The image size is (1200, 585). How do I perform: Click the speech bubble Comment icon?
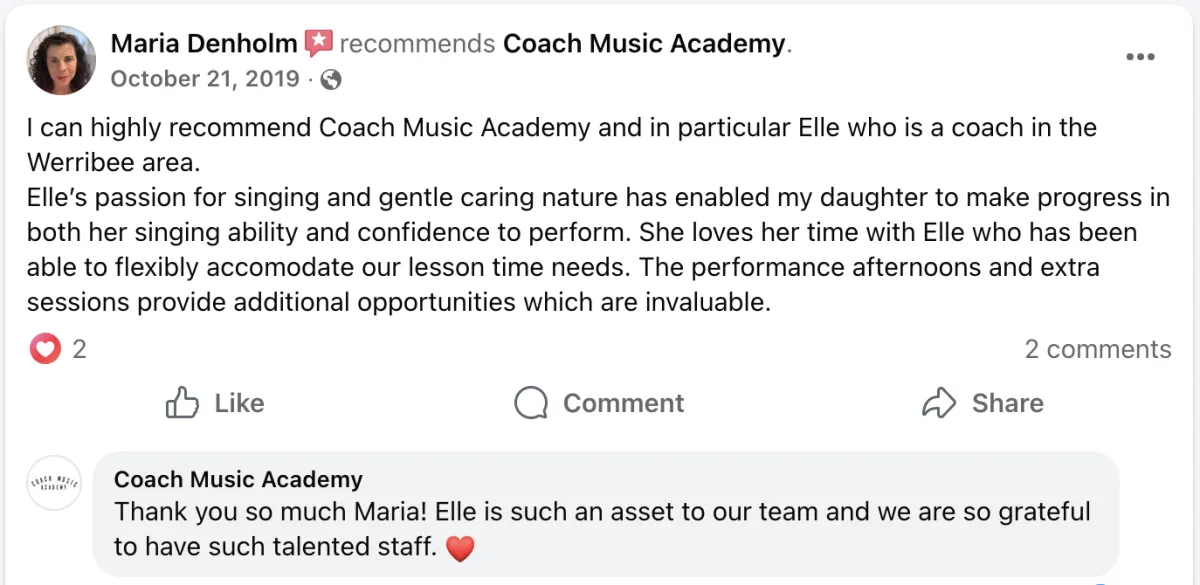531,403
